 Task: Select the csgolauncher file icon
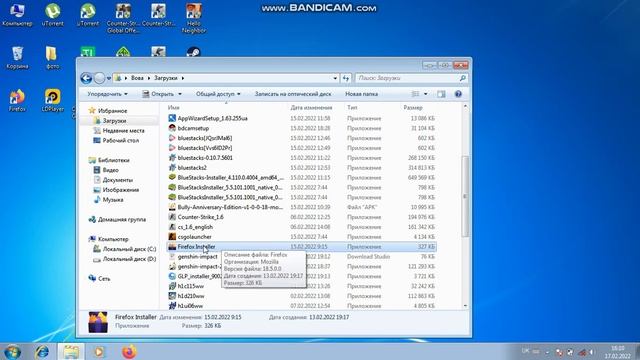coord(172,237)
